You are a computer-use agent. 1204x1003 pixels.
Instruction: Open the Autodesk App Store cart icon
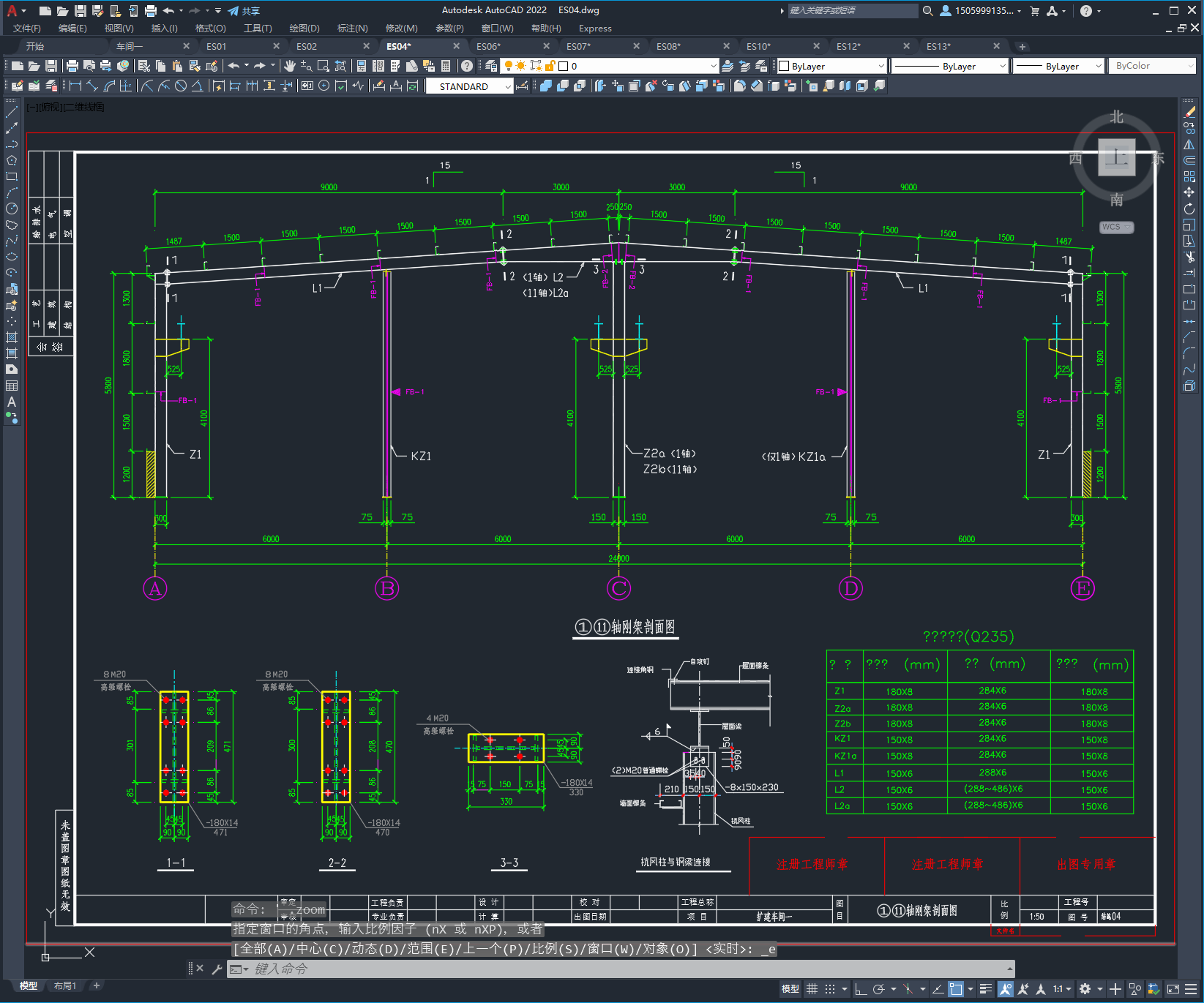point(1035,11)
